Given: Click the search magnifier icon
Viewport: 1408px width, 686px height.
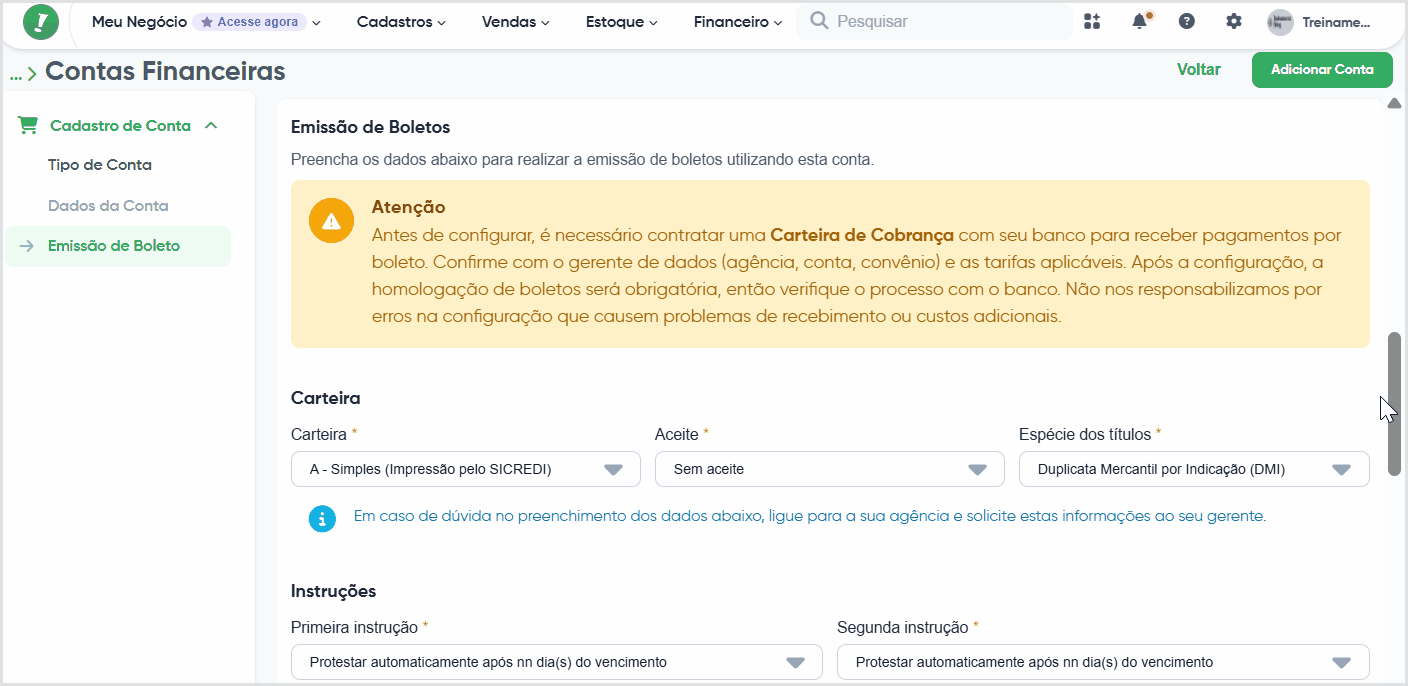Looking at the screenshot, I should click(x=819, y=21).
